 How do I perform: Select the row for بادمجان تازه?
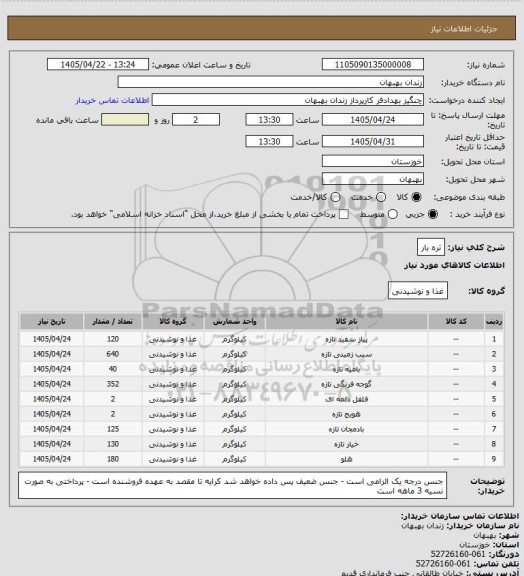click(x=262, y=429)
